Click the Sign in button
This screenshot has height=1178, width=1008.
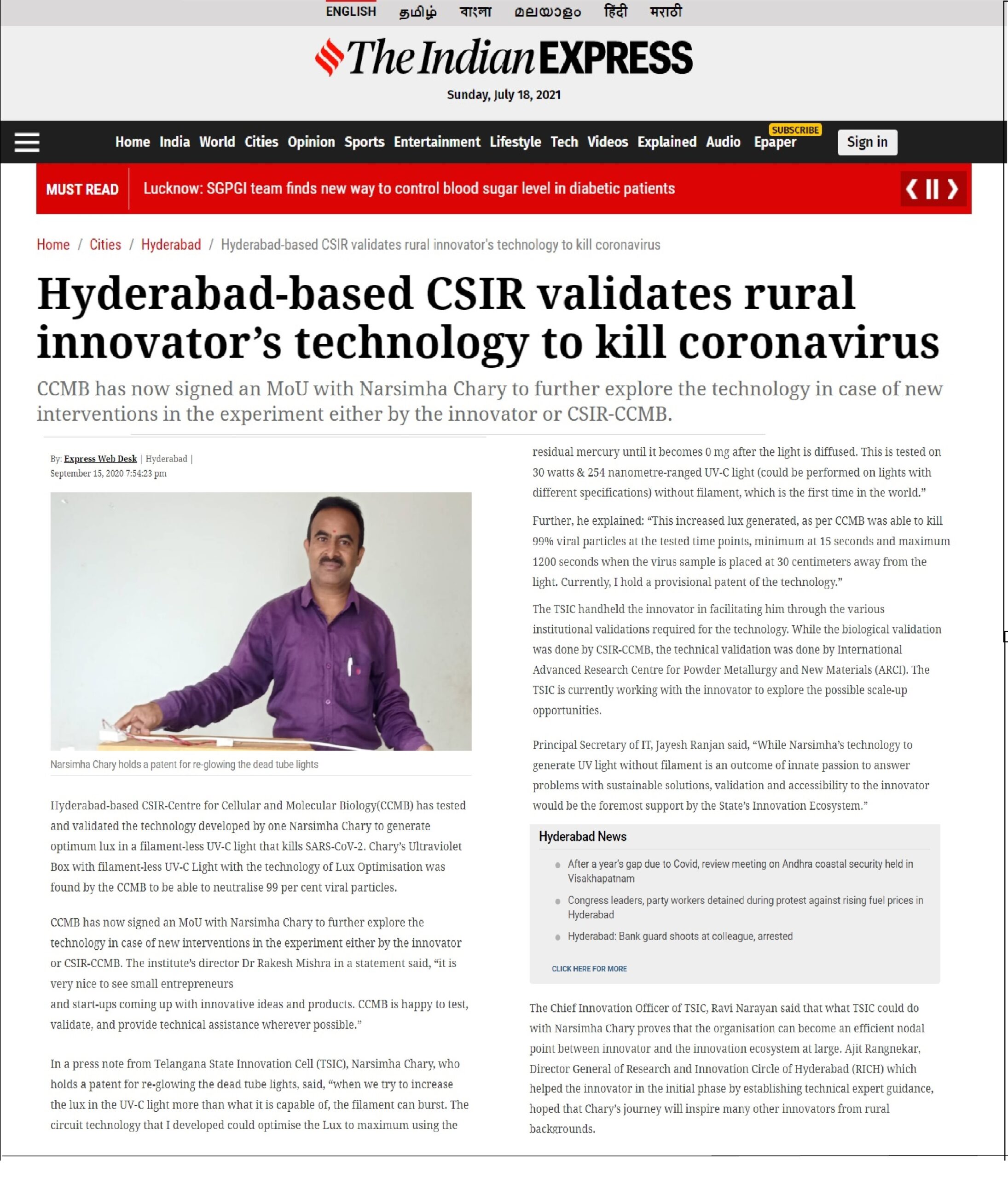tap(867, 142)
